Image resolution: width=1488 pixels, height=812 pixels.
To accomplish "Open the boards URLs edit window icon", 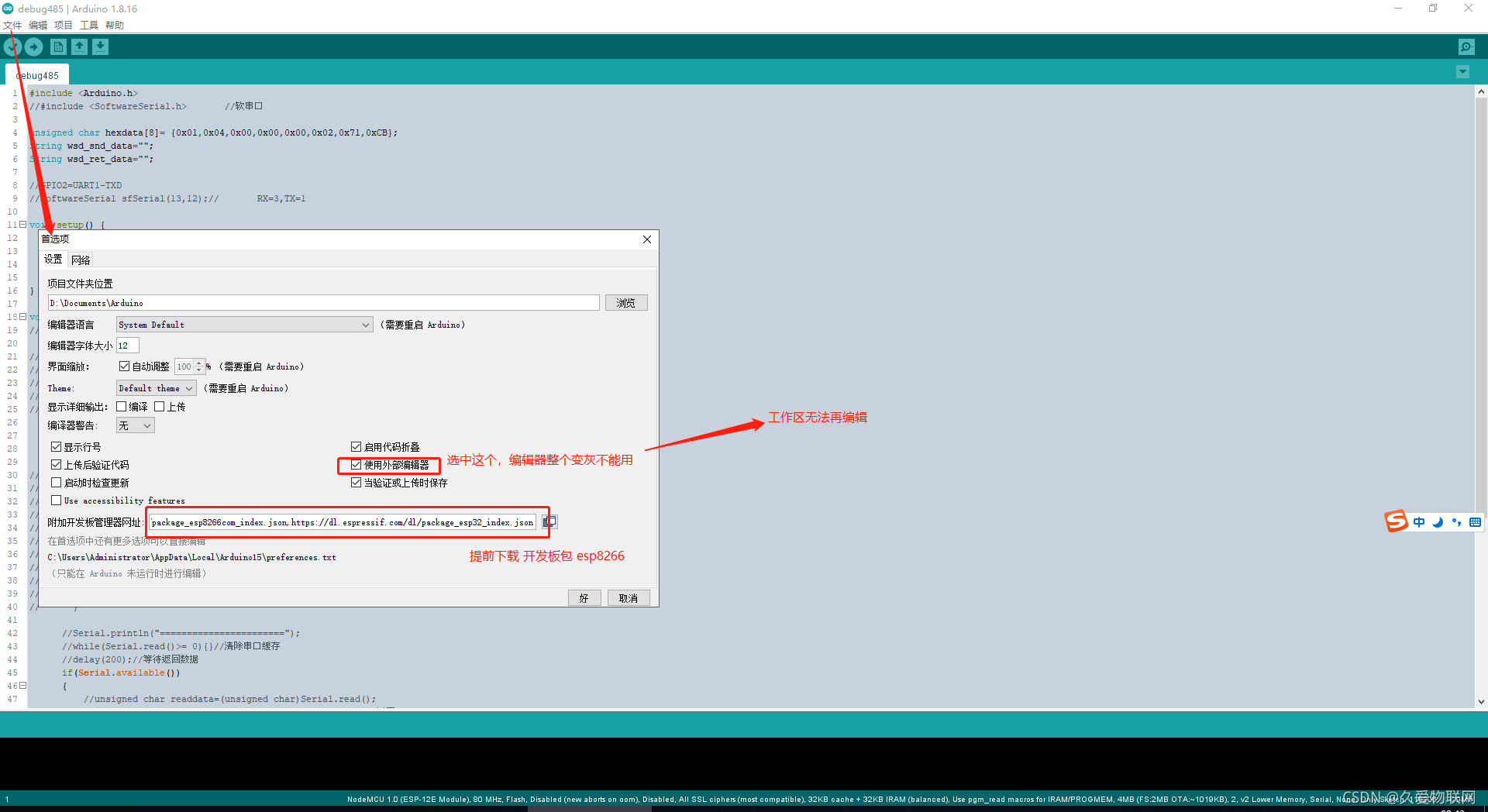I will coord(549,522).
